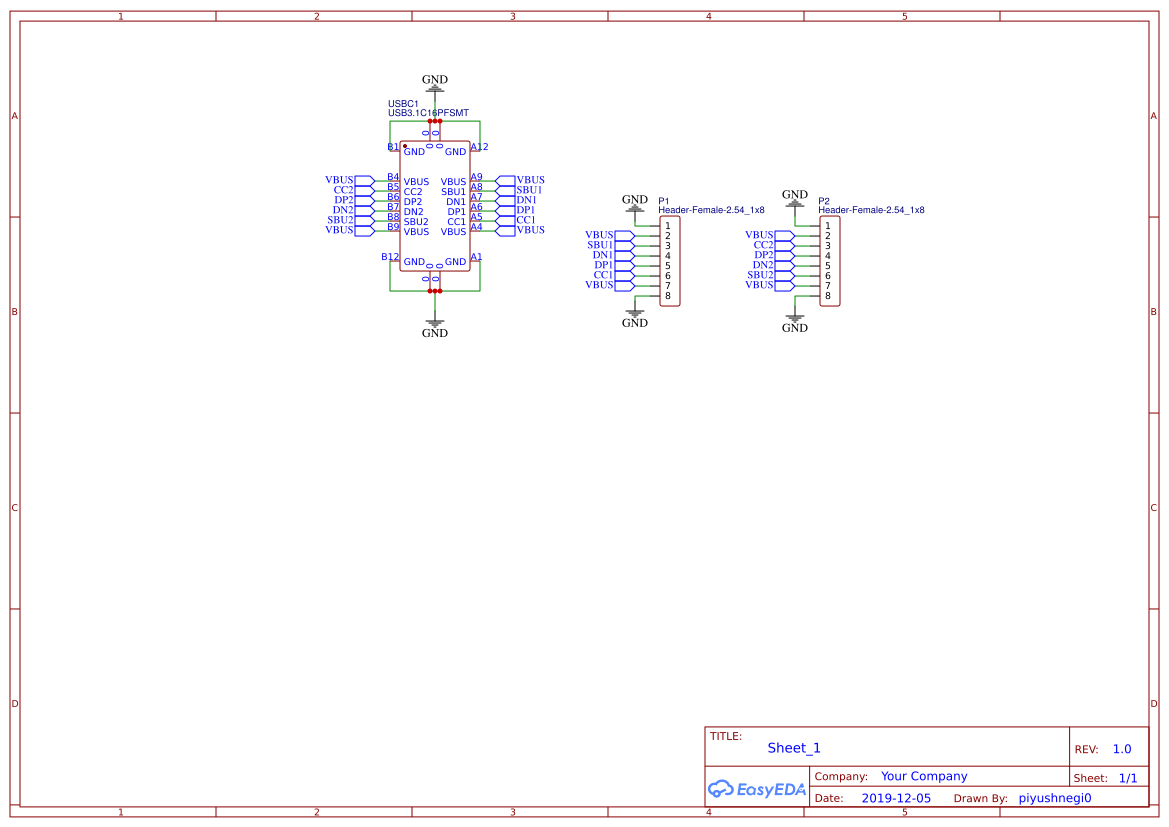Click the DP1 net label near P1

[602, 263]
